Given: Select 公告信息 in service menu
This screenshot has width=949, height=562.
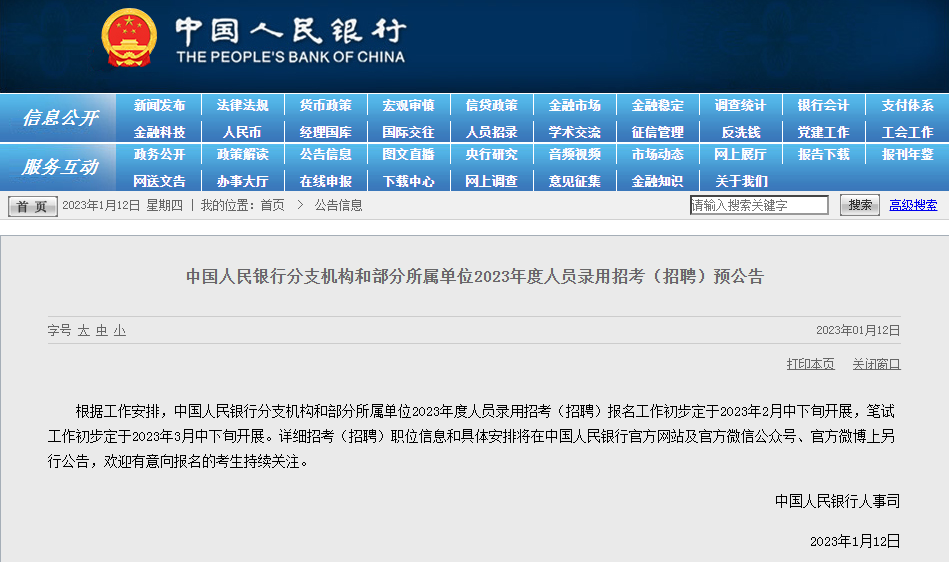Looking at the screenshot, I should tap(326, 154).
